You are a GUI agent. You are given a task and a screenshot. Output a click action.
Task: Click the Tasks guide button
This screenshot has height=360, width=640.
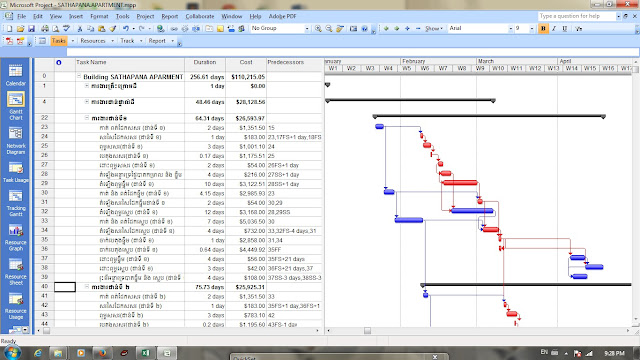(x=59, y=41)
